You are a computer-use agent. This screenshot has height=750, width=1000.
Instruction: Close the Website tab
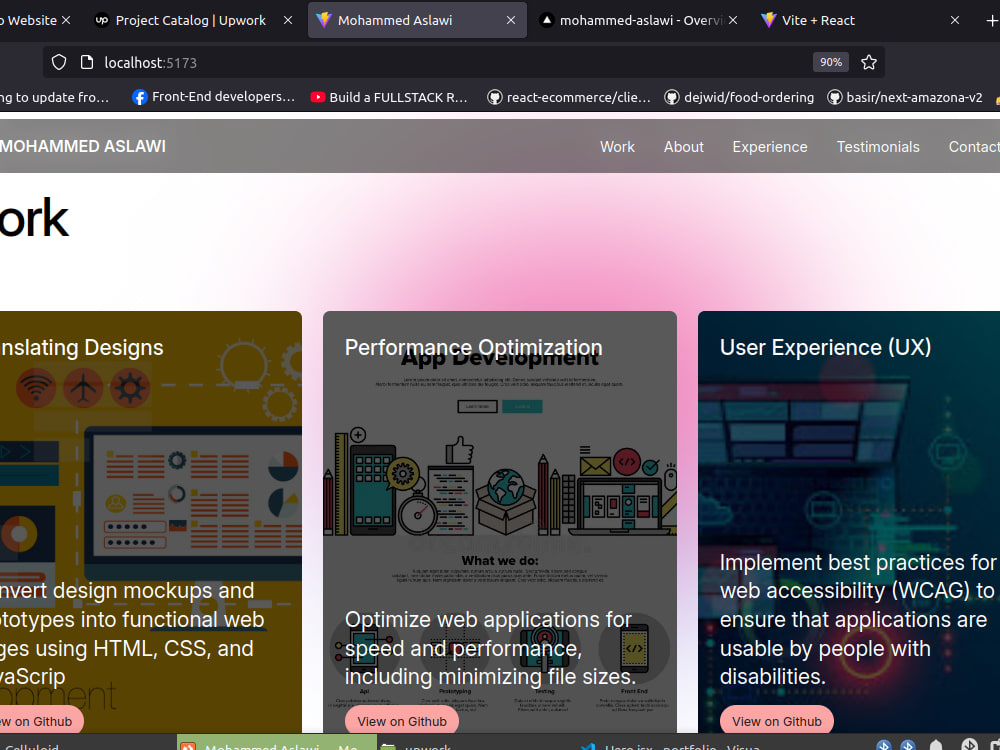66,20
